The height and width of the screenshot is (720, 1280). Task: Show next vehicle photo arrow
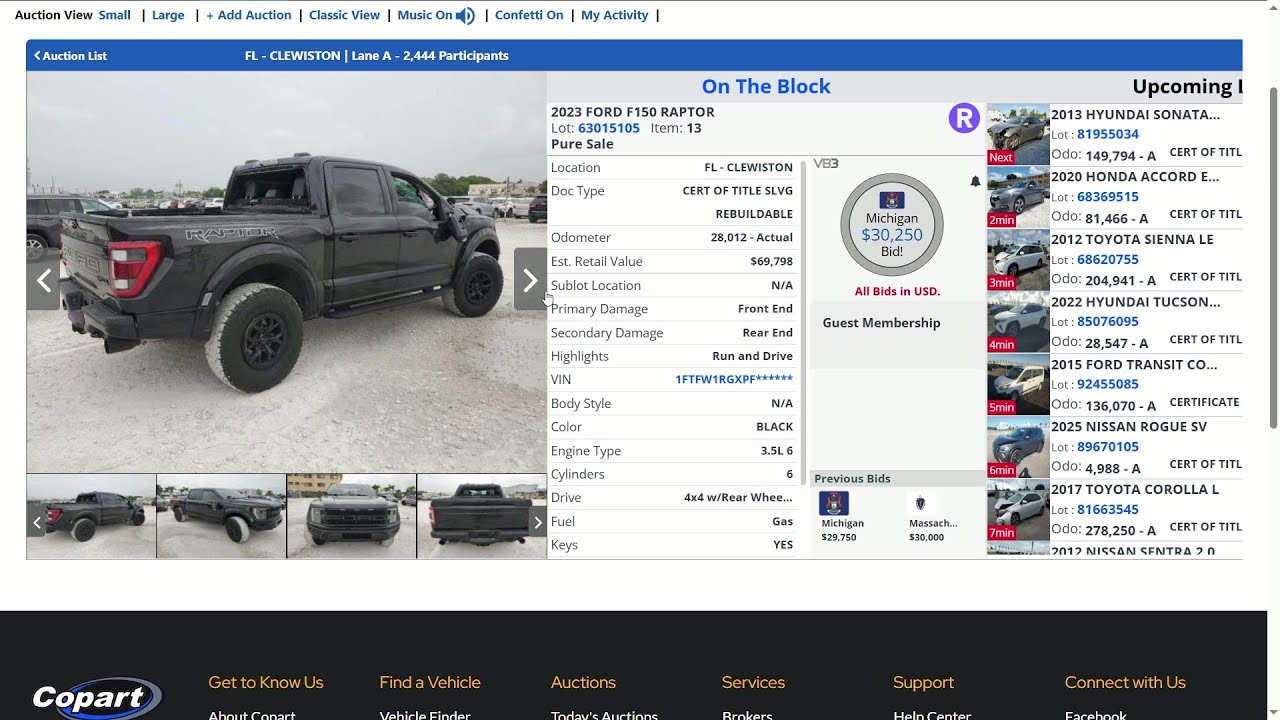pos(530,280)
